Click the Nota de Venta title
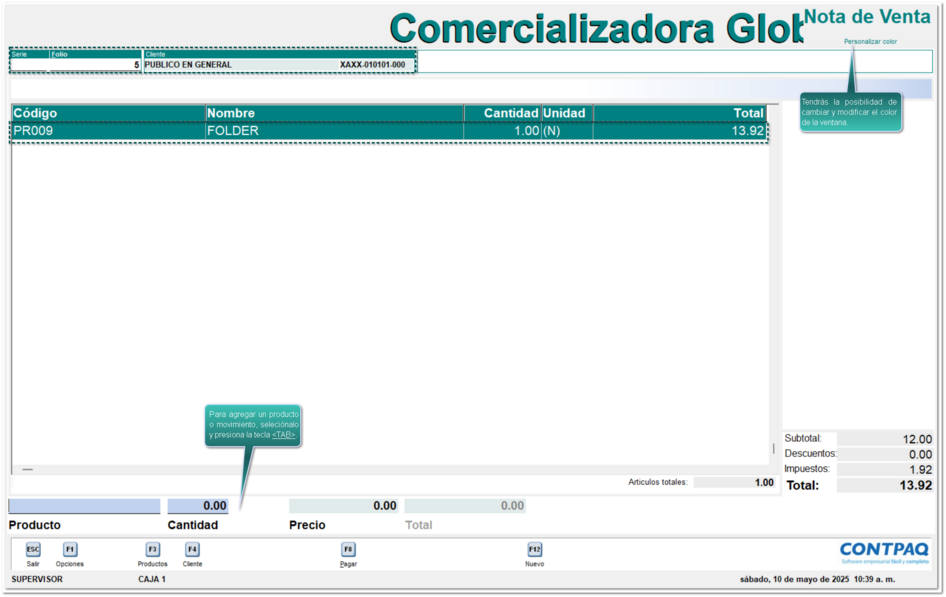 (868, 16)
